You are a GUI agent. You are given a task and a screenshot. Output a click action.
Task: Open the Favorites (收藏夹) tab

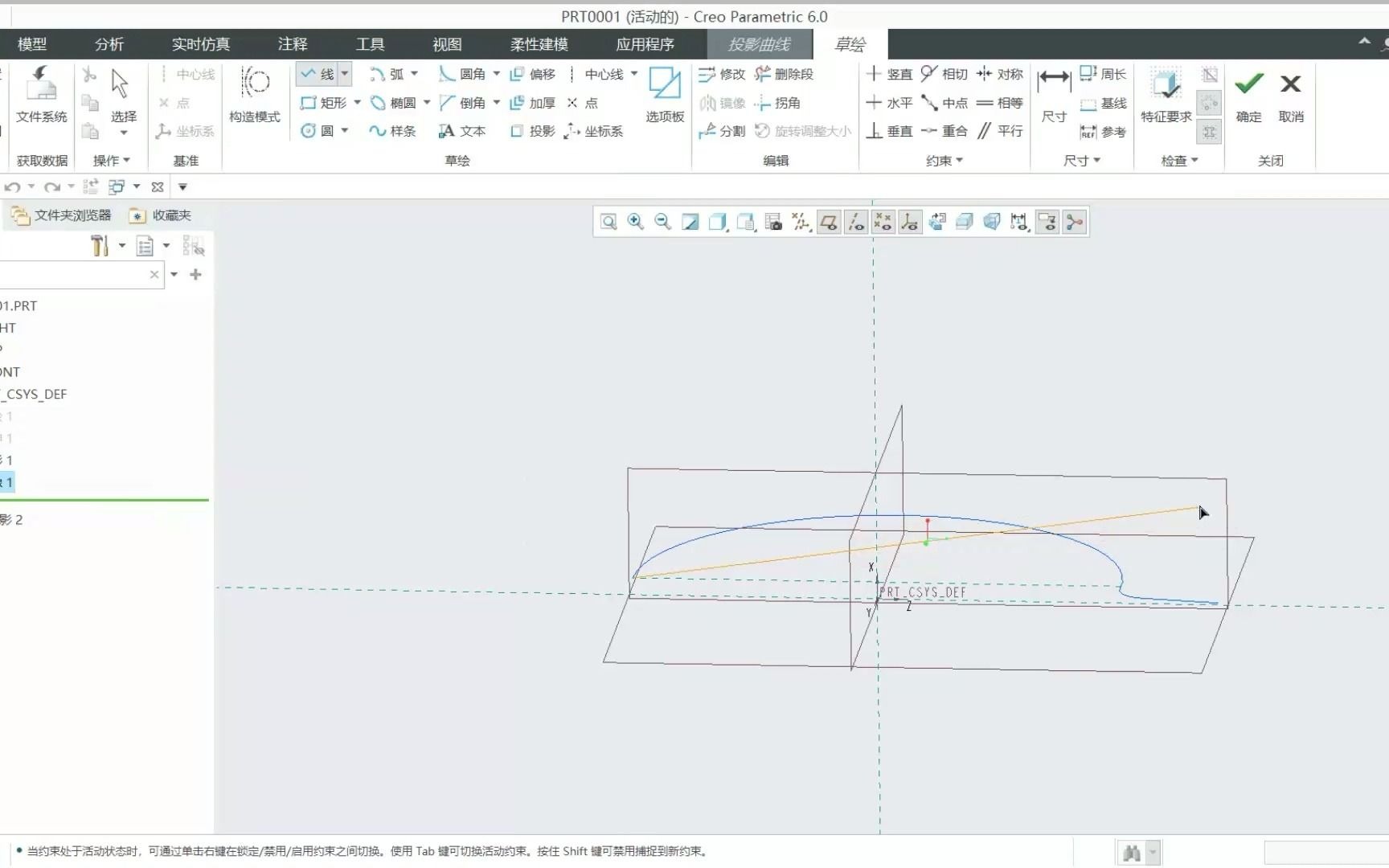[x=161, y=215]
